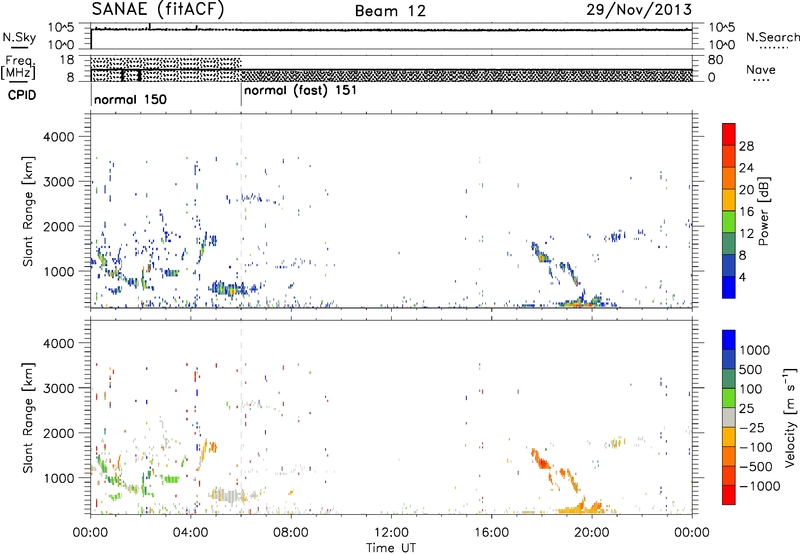Click the -100 label on Velocity colorbar
Screen dimensions: 800x554
[x=756, y=447]
